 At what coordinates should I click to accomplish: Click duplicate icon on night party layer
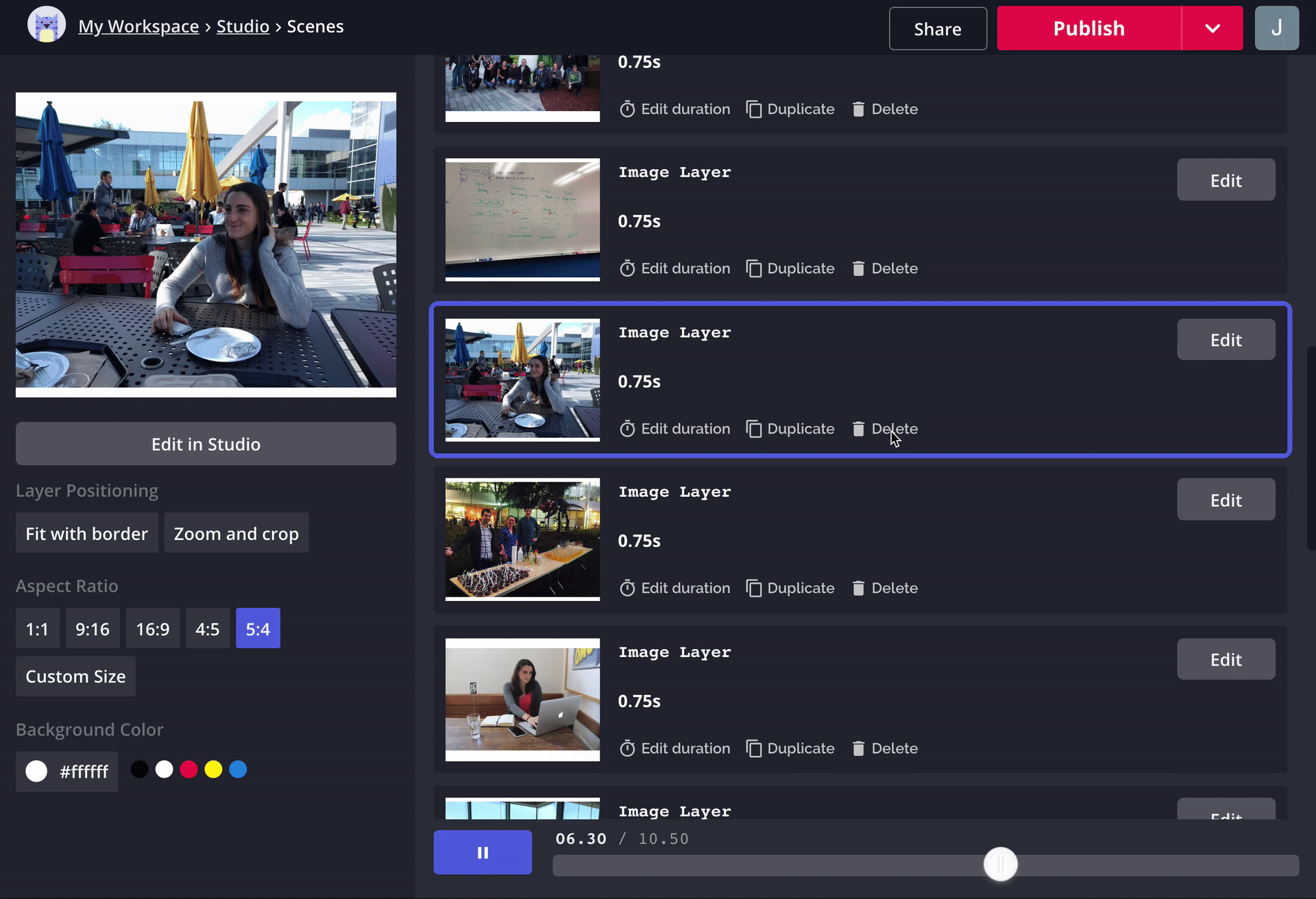[754, 589]
